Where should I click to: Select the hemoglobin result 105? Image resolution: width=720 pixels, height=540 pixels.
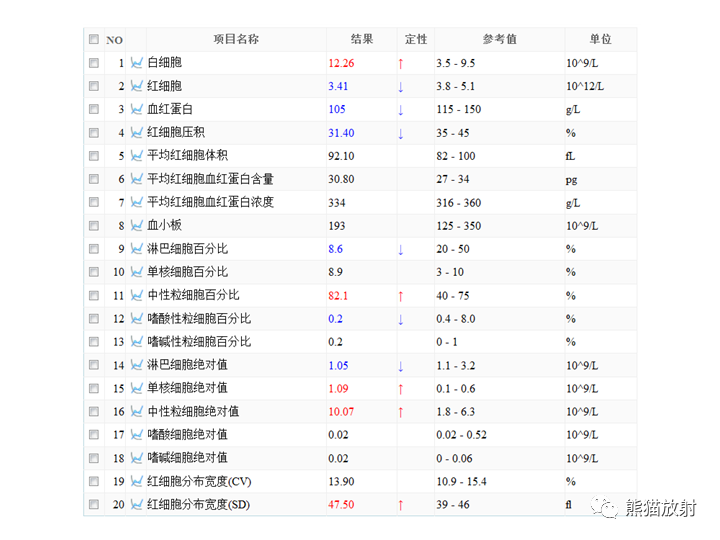(x=337, y=109)
